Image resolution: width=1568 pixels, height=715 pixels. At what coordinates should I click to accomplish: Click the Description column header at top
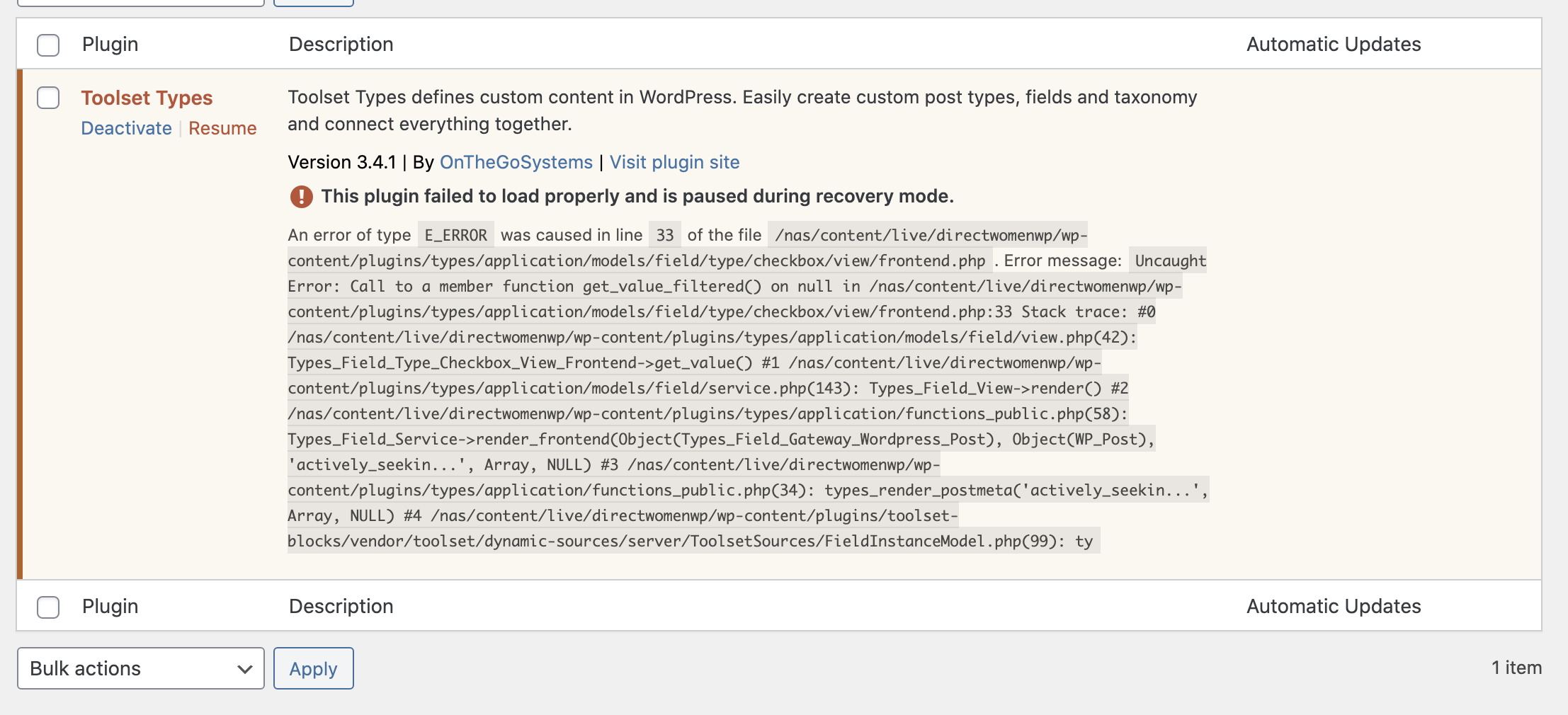click(341, 45)
